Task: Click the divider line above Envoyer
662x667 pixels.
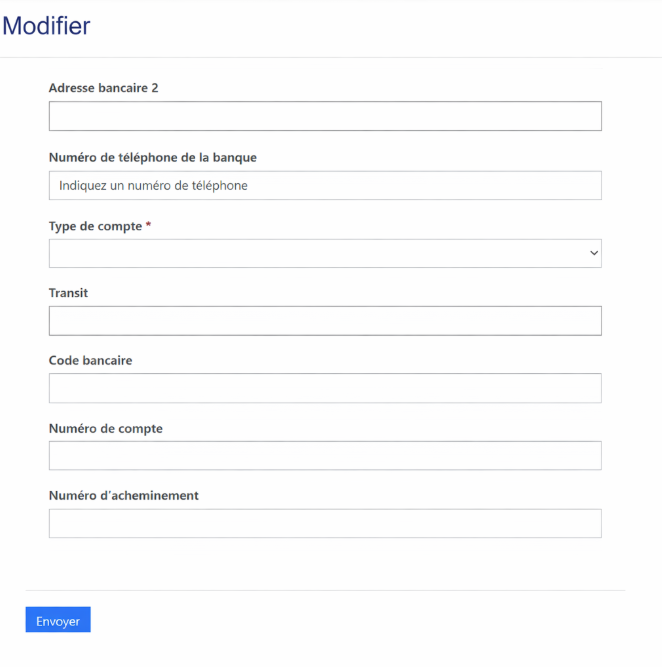Action: [x=325, y=590]
